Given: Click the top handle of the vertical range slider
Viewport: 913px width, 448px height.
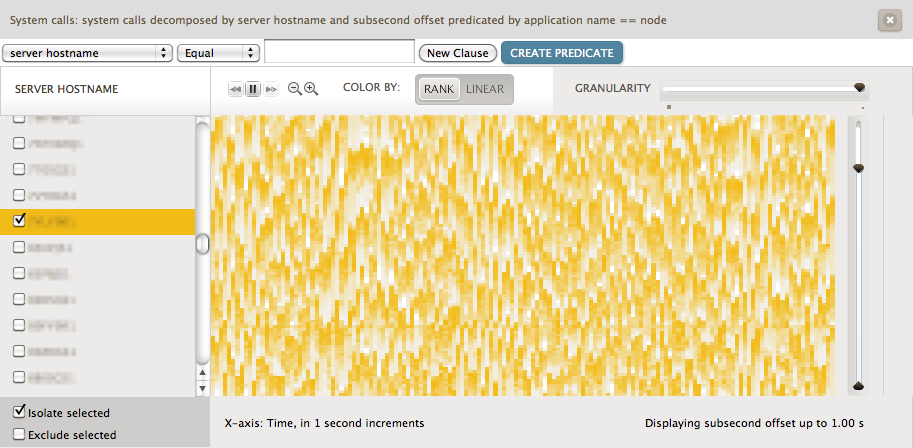Looking at the screenshot, I should pos(857,168).
